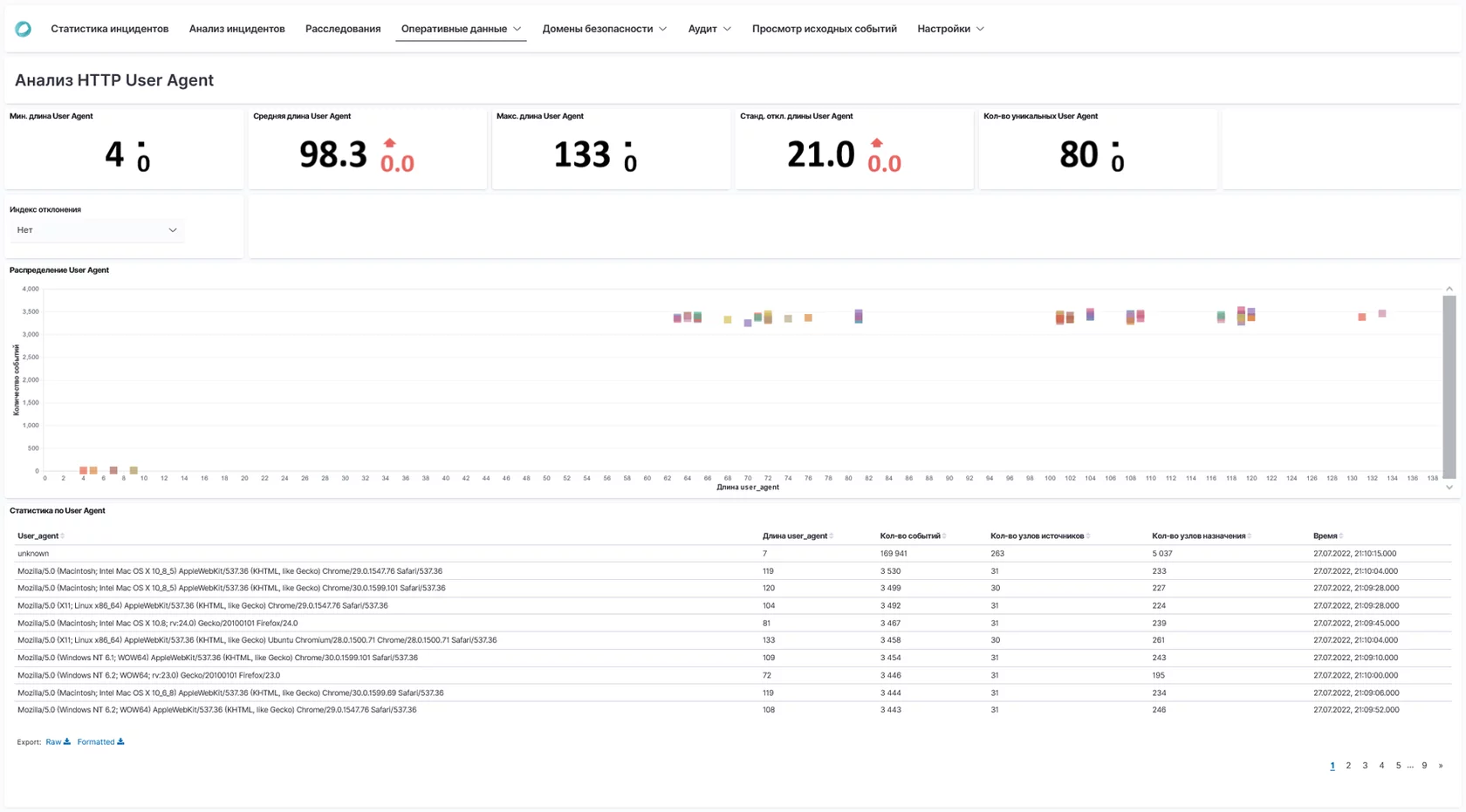1466x812 pixels.
Task: Open page 3 of the table
Action: (x=1365, y=765)
